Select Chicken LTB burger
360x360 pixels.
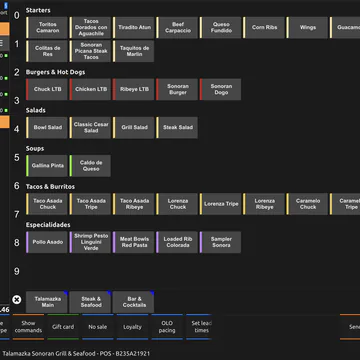[90, 89]
